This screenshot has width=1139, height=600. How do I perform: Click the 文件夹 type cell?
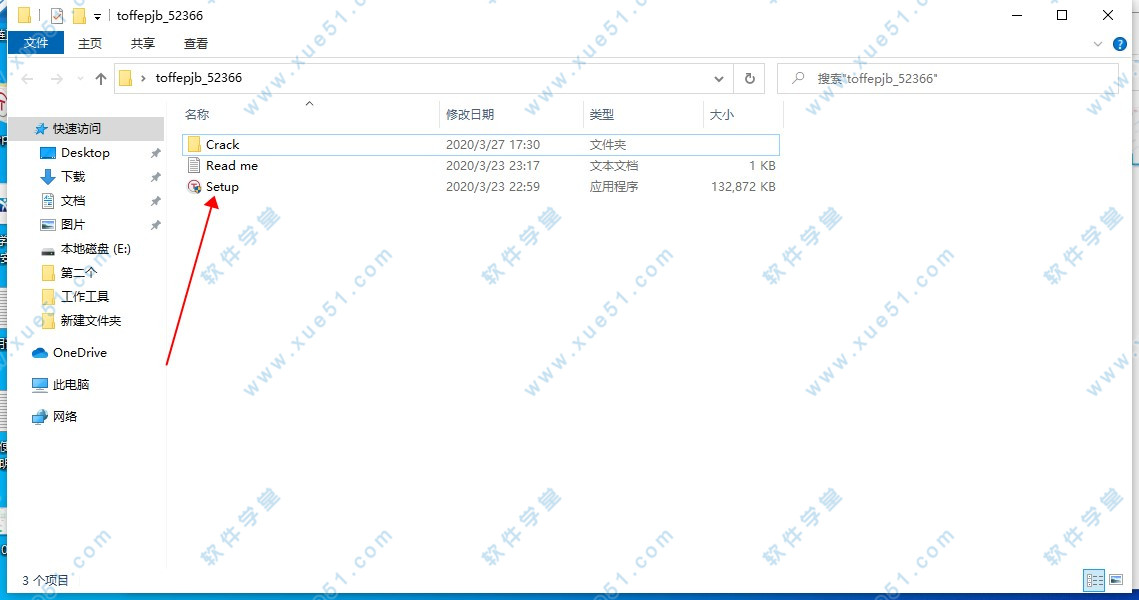[608, 145]
